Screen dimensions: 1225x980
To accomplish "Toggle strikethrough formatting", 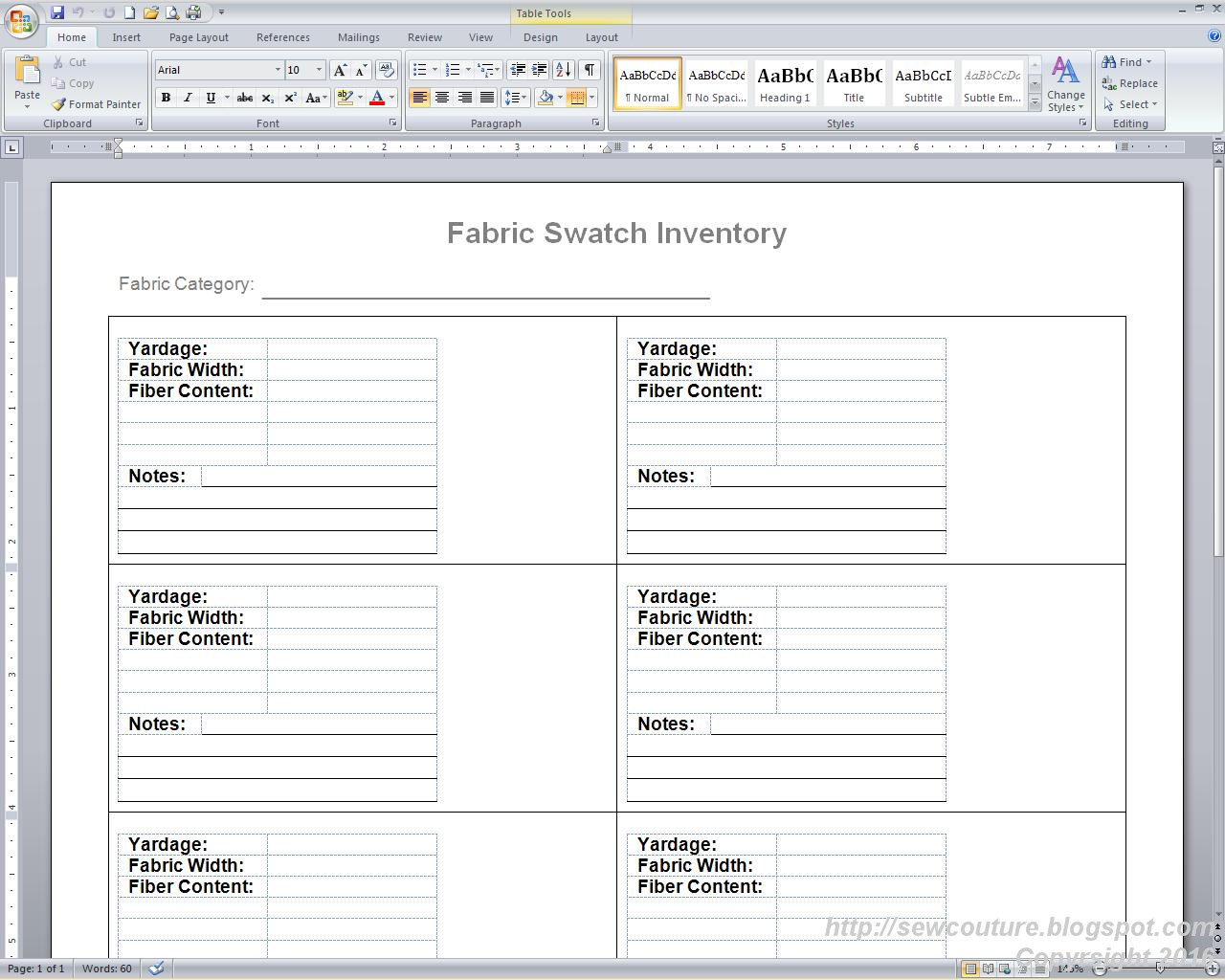I will click(x=244, y=97).
